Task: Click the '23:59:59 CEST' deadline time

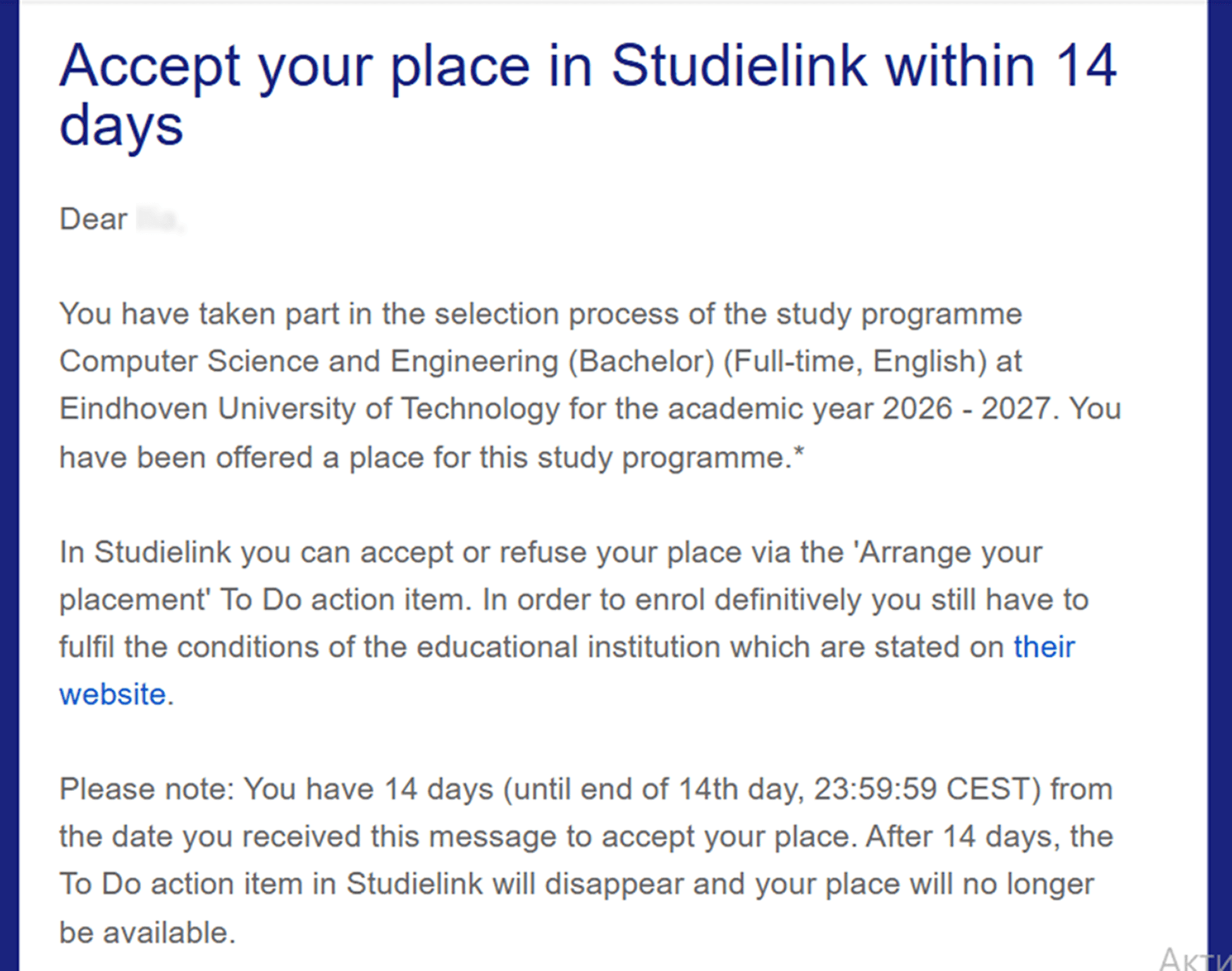Action: [927, 789]
